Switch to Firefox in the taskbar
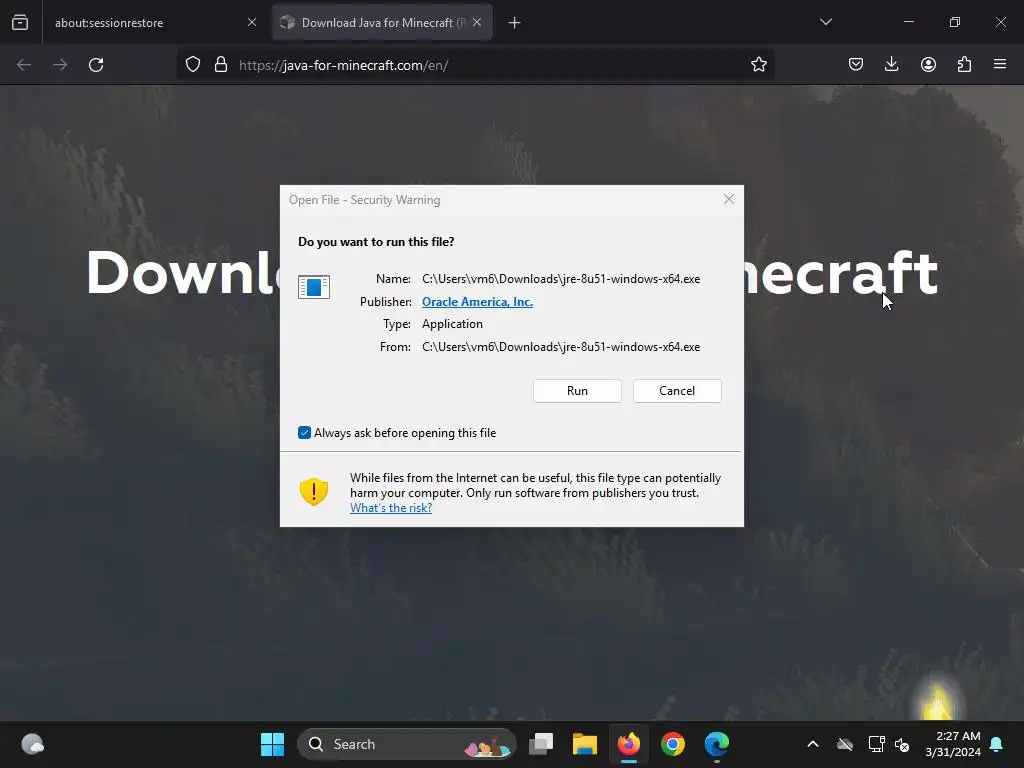This screenshot has width=1024, height=768. pyautogui.click(x=629, y=744)
